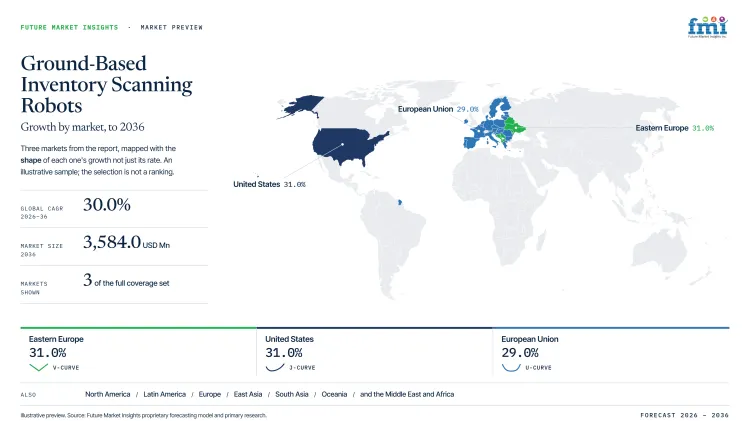Click 'East Asia' in the Also list
Screen dimensions: 750x421
tap(248, 394)
